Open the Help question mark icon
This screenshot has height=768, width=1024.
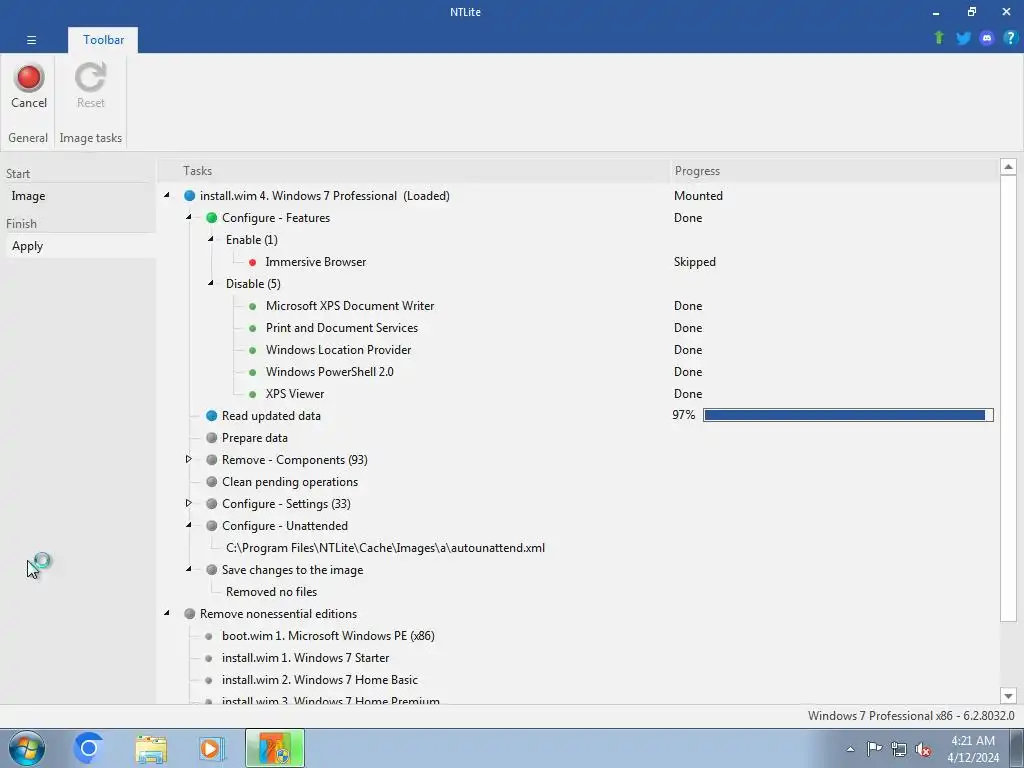point(1010,38)
